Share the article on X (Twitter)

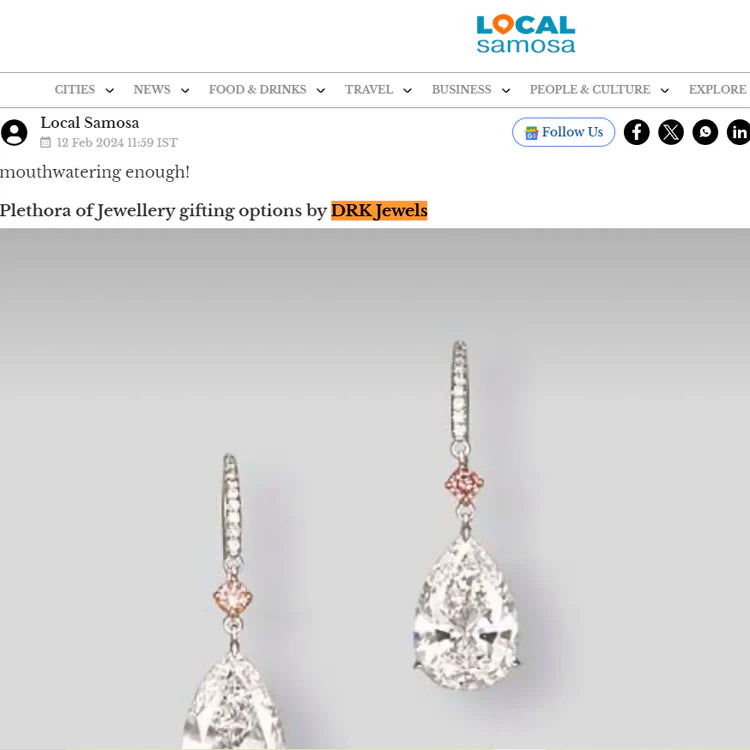tap(671, 132)
